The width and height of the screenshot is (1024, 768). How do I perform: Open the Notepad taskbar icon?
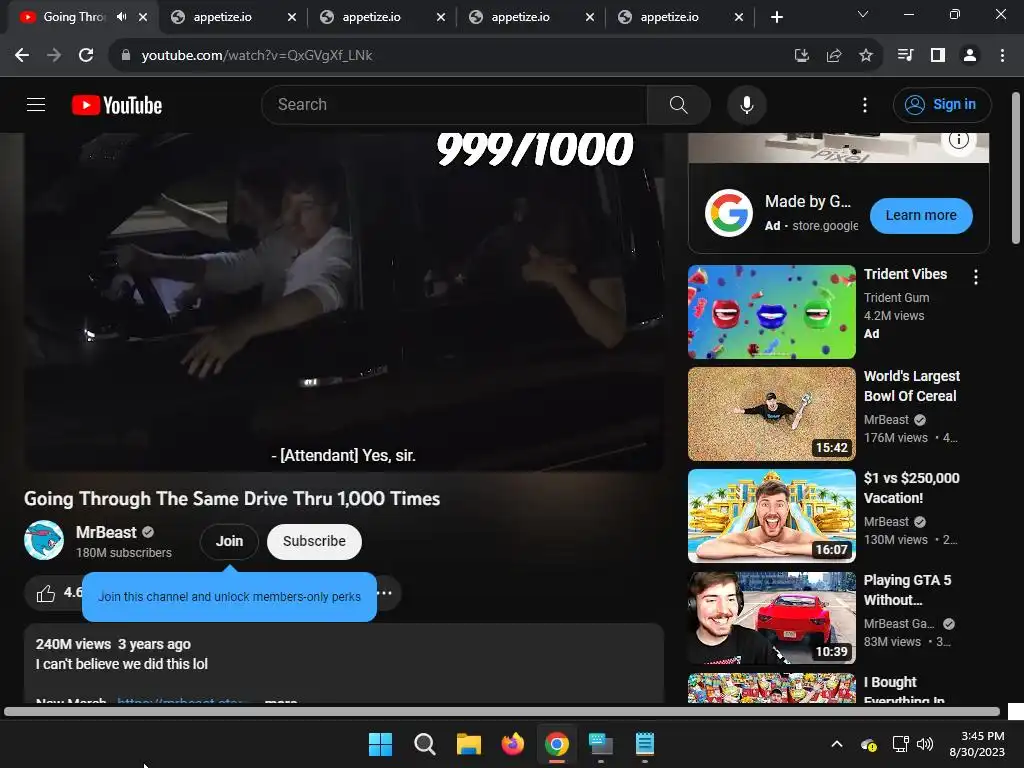pos(645,744)
